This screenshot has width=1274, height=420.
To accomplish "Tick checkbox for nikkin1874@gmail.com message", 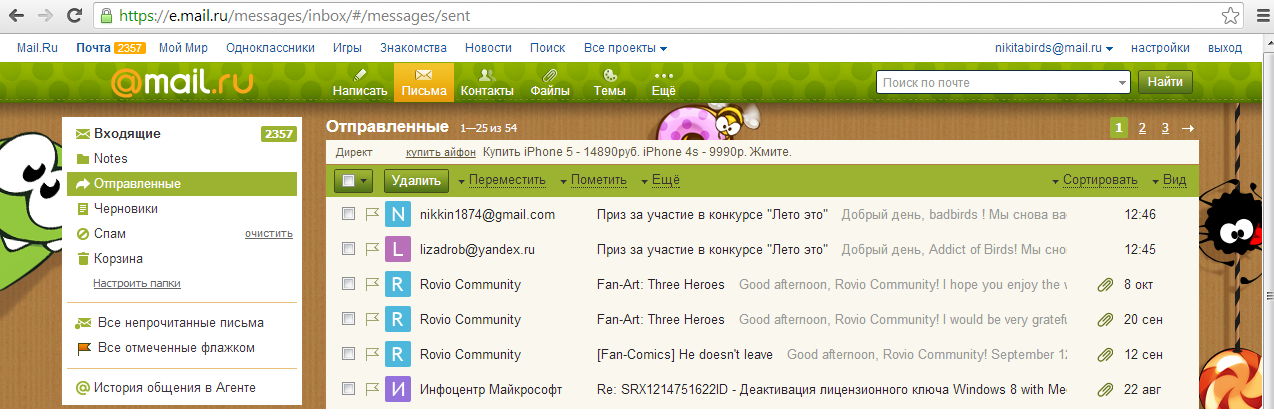I will 348,214.
